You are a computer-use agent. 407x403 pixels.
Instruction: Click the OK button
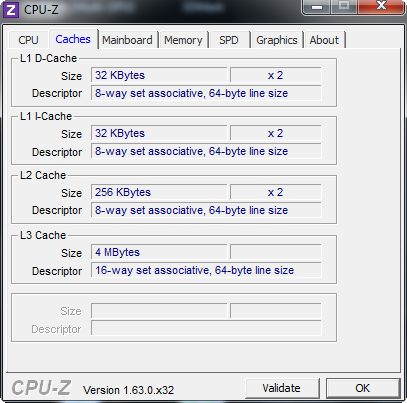363,388
